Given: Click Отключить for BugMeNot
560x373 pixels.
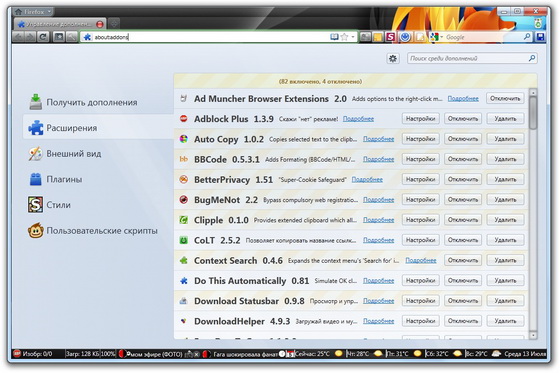Looking at the screenshot, I should 463,199.
